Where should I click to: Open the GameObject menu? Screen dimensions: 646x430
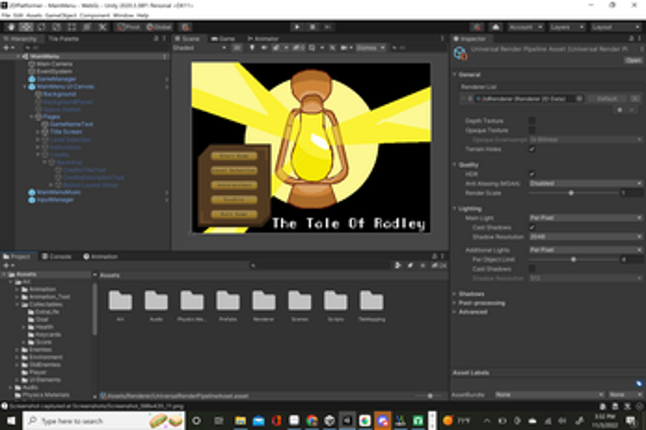click(61, 15)
